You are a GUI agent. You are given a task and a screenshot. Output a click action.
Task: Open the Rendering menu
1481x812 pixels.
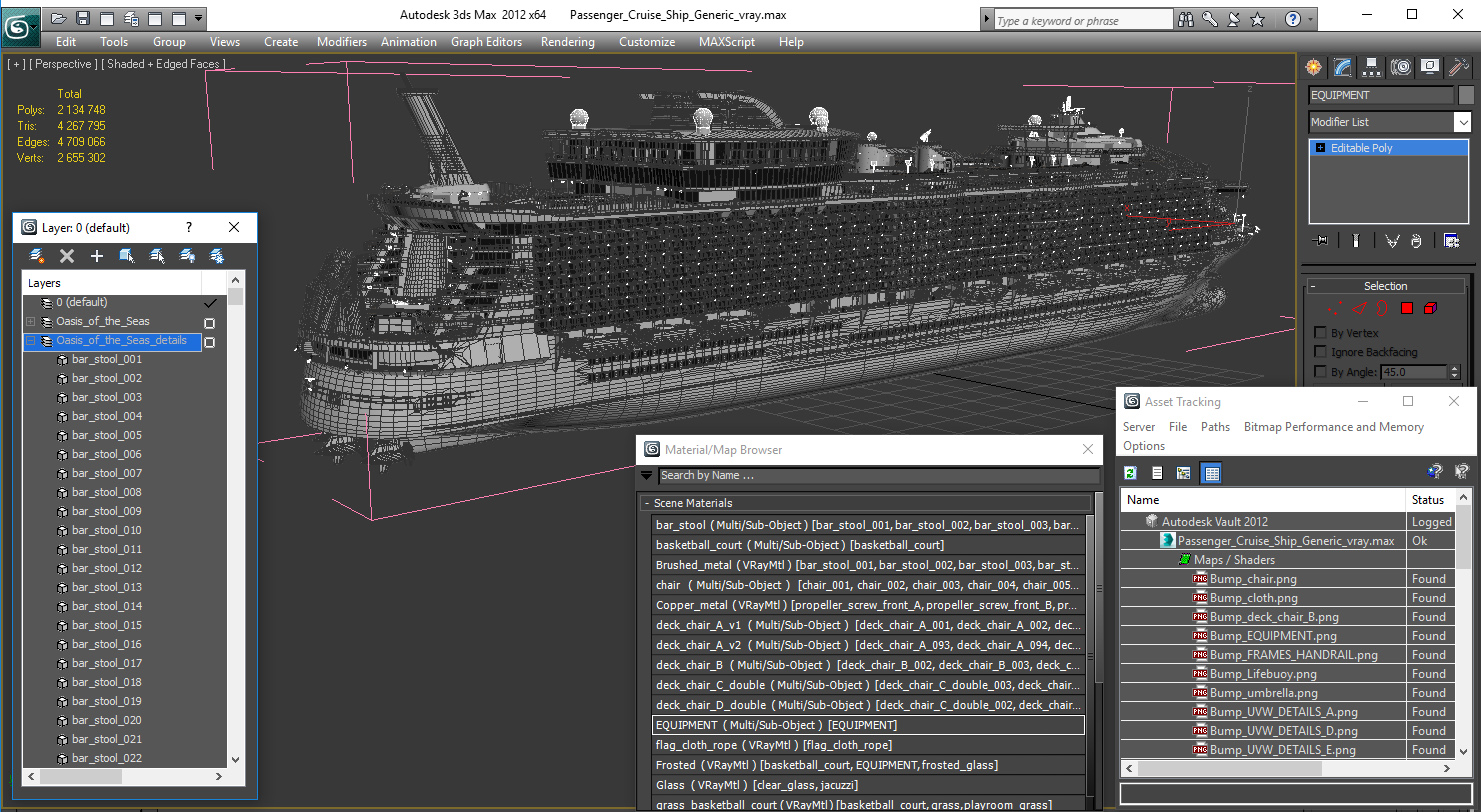click(x=567, y=42)
